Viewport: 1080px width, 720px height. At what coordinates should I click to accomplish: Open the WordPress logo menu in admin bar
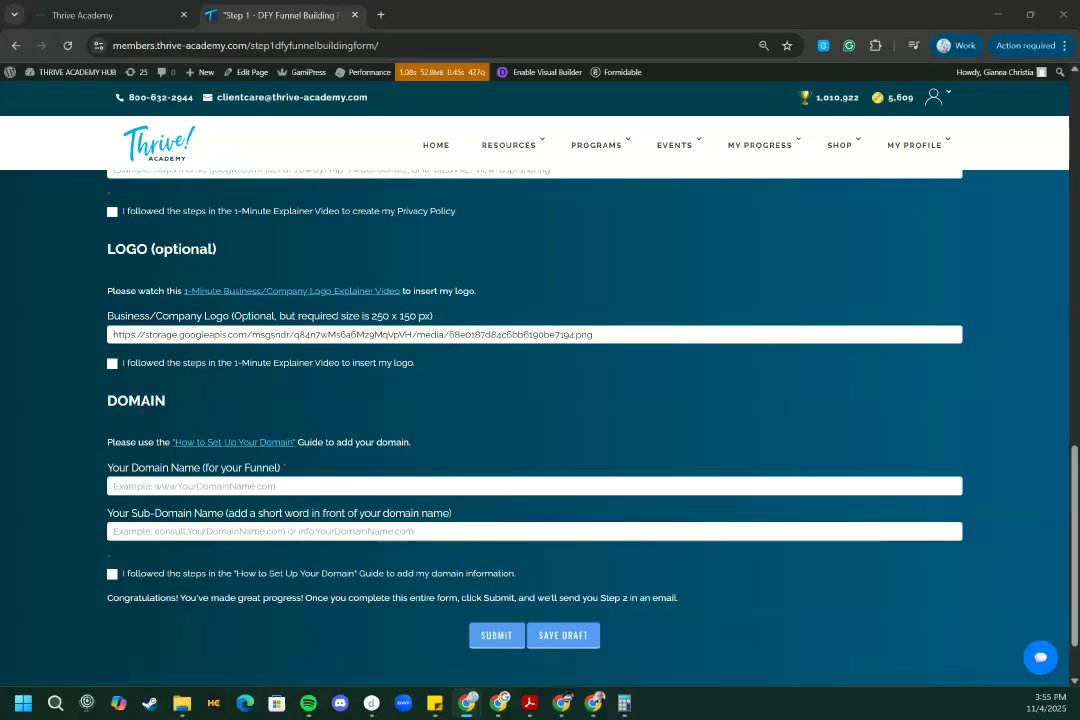pos(10,72)
